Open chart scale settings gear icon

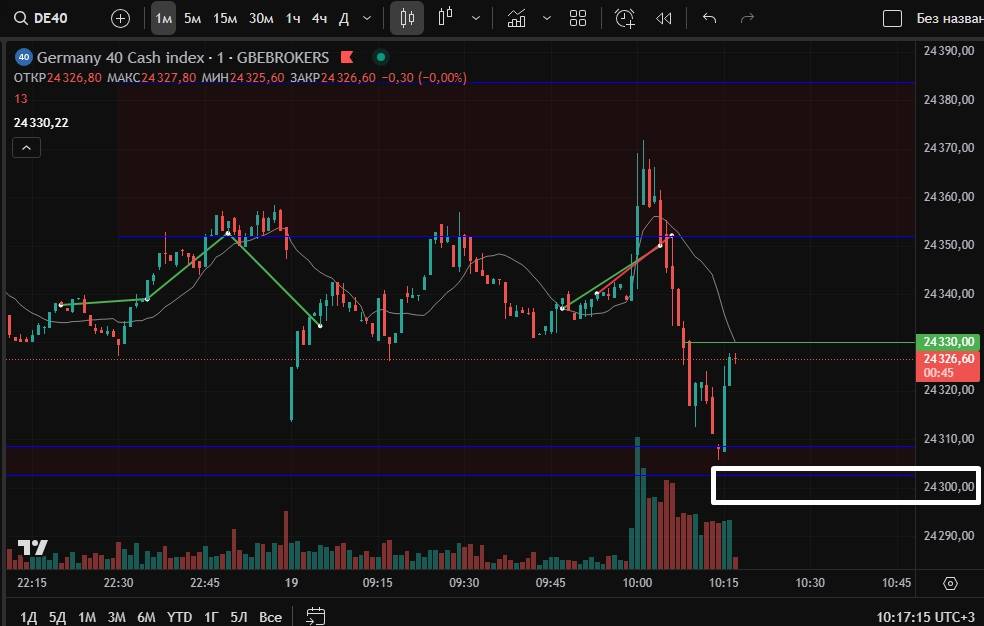coord(950,583)
